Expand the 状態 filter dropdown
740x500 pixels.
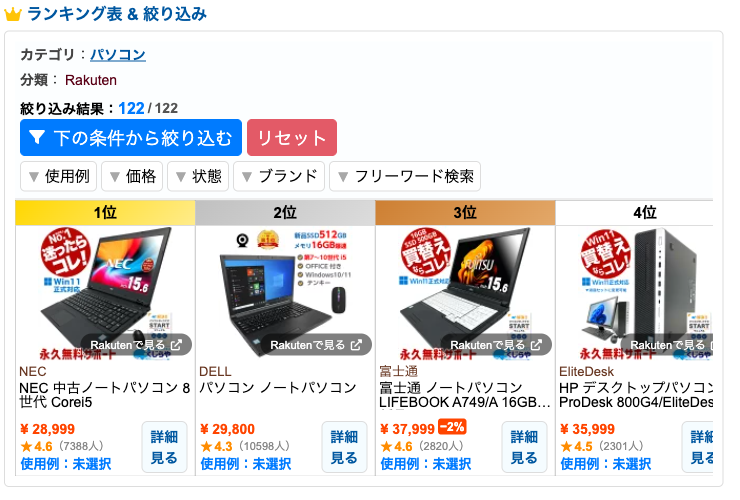point(198,177)
